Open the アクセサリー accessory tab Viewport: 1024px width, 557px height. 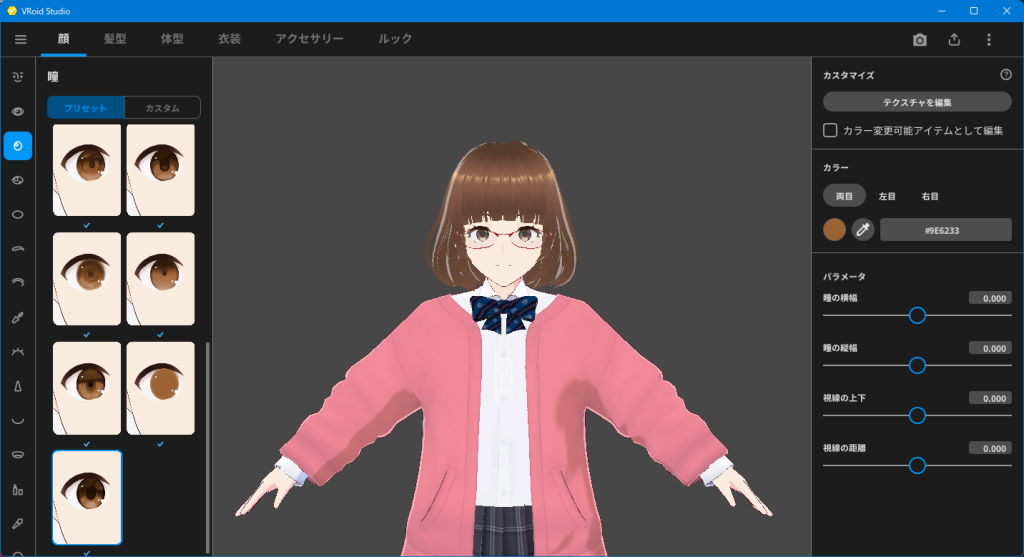click(x=310, y=39)
